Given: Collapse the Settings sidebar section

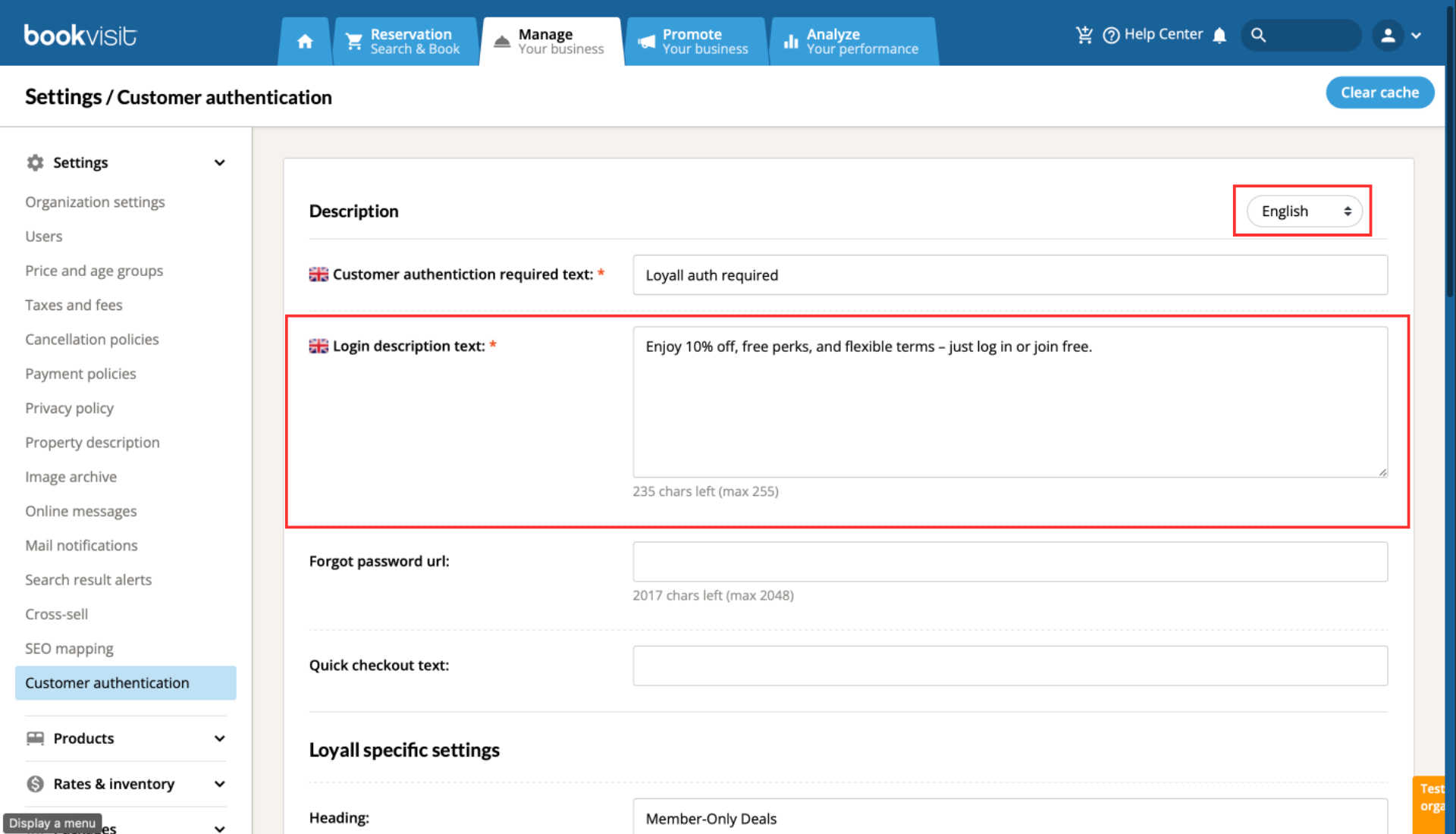Looking at the screenshot, I should [x=219, y=163].
